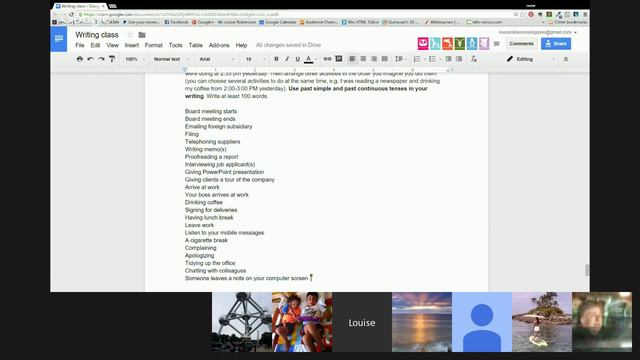Select the Louise participant tile
The height and width of the screenshot is (360, 640).
[362, 322]
